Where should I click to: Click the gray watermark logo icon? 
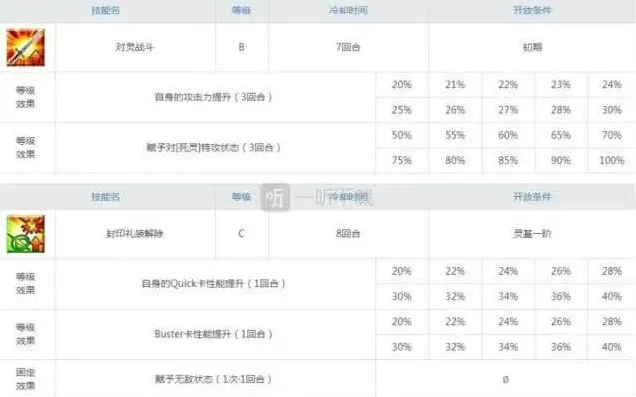click(275, 197)
